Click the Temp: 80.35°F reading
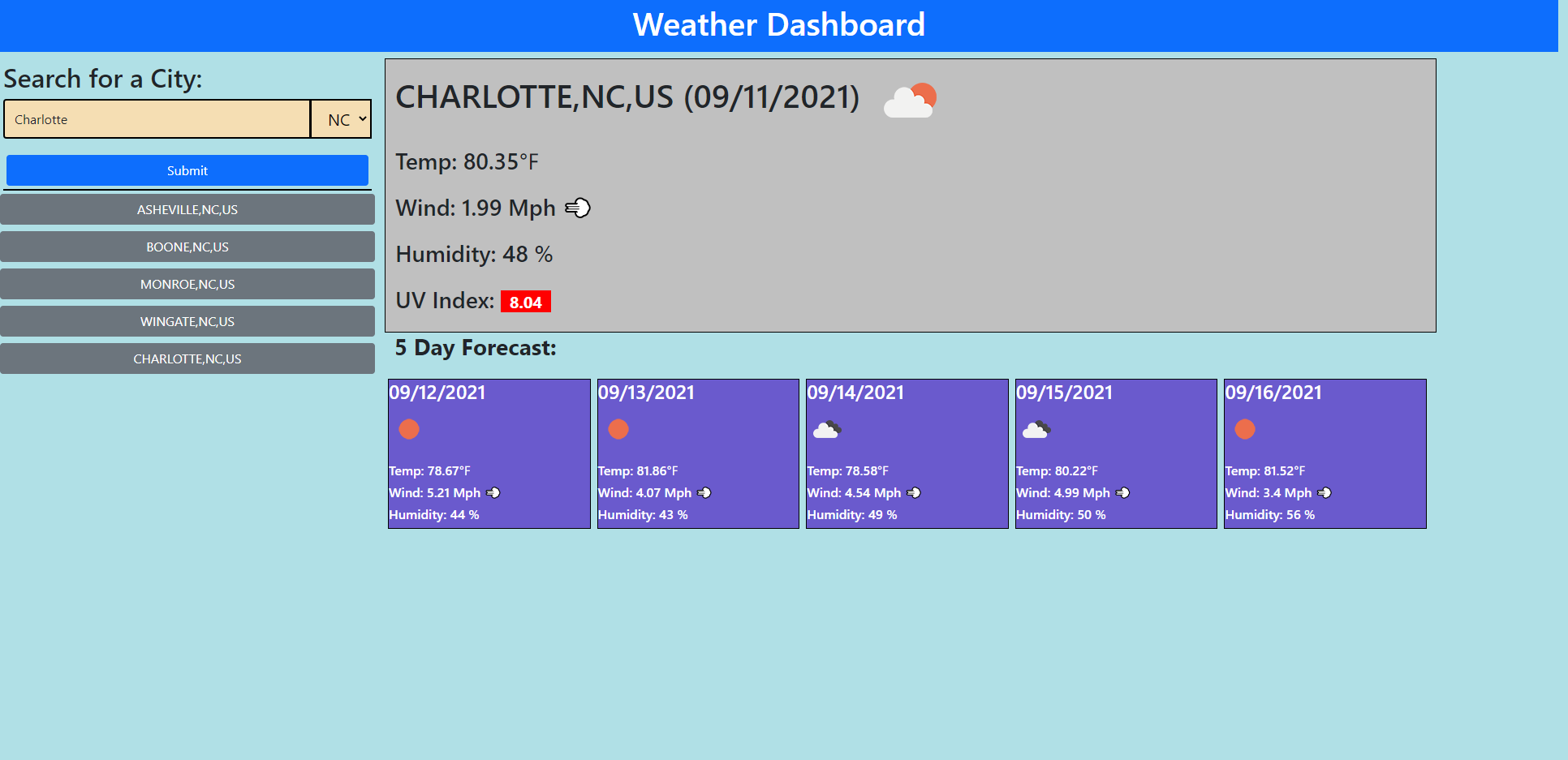Screen dimensions: 1568x760 click(467, 162)
